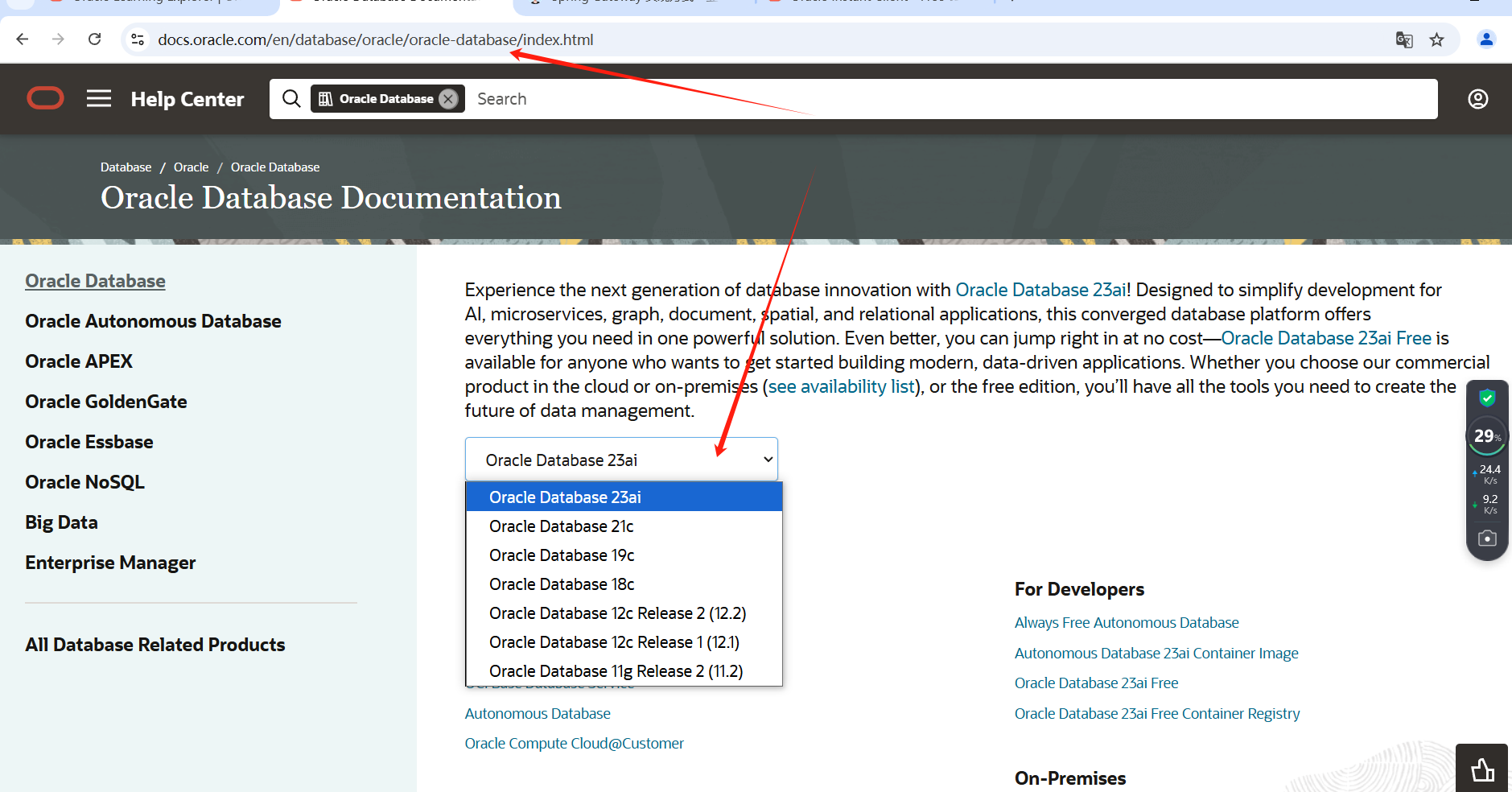
Task: Remove the Oracle Database search filter chip
Action: point(449,98)
